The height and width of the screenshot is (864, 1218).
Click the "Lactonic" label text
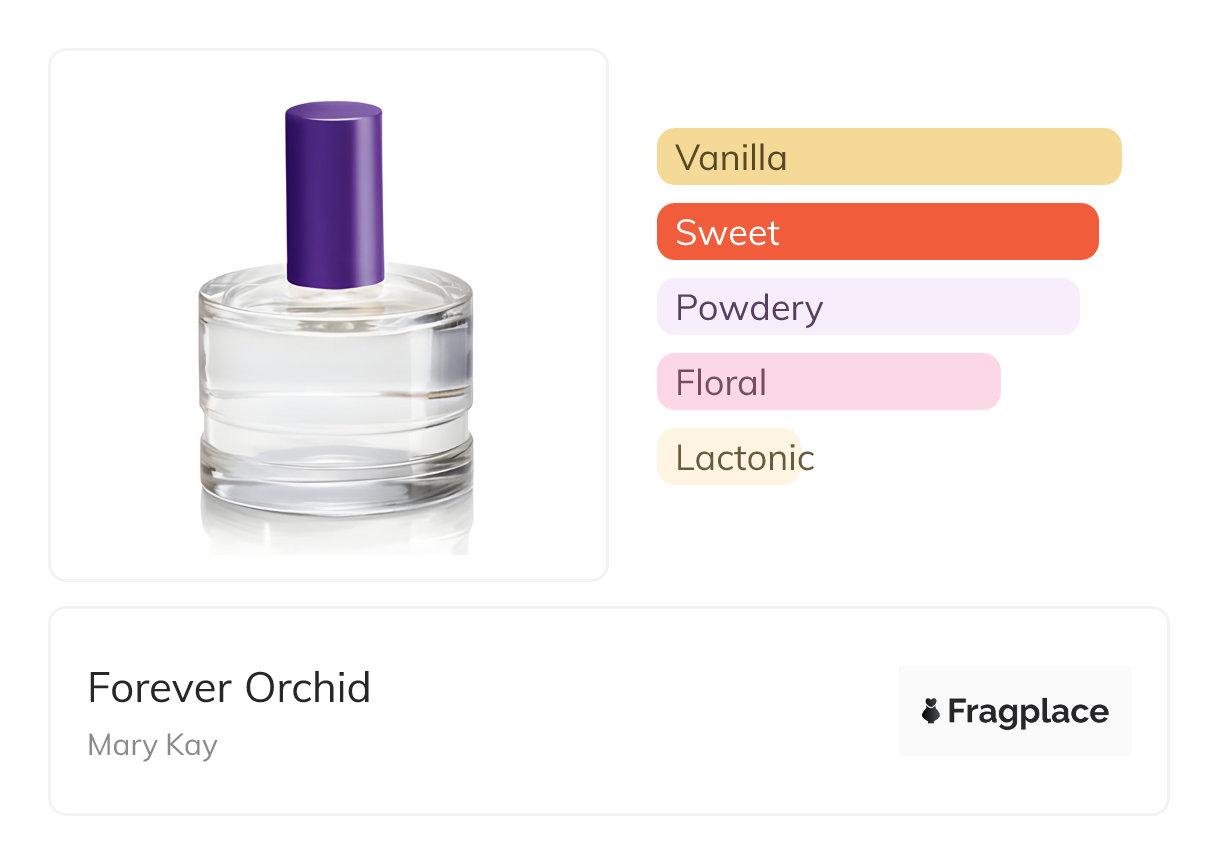745,458
